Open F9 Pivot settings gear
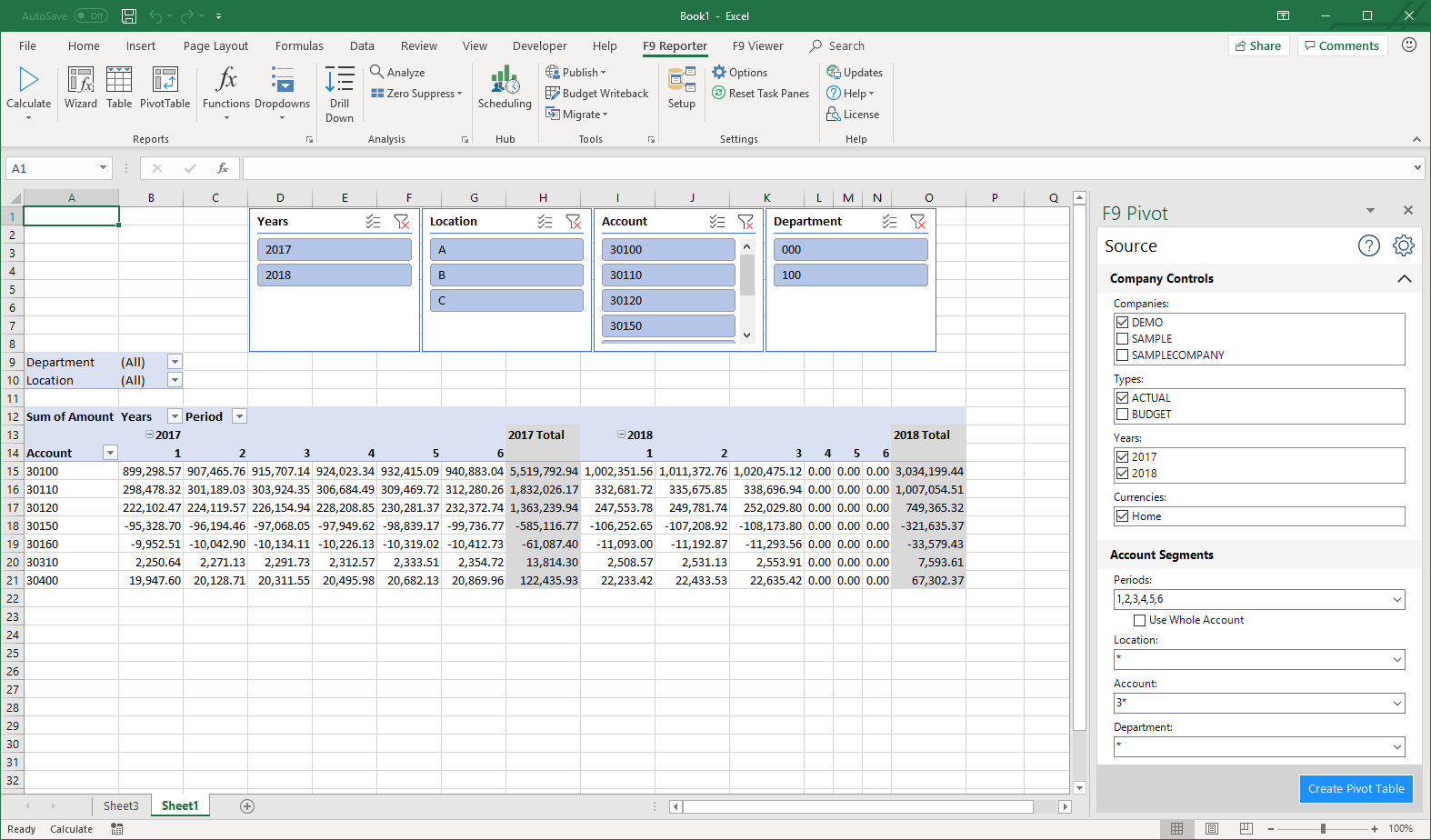 pyautogui.click(x=1403, y=245)
